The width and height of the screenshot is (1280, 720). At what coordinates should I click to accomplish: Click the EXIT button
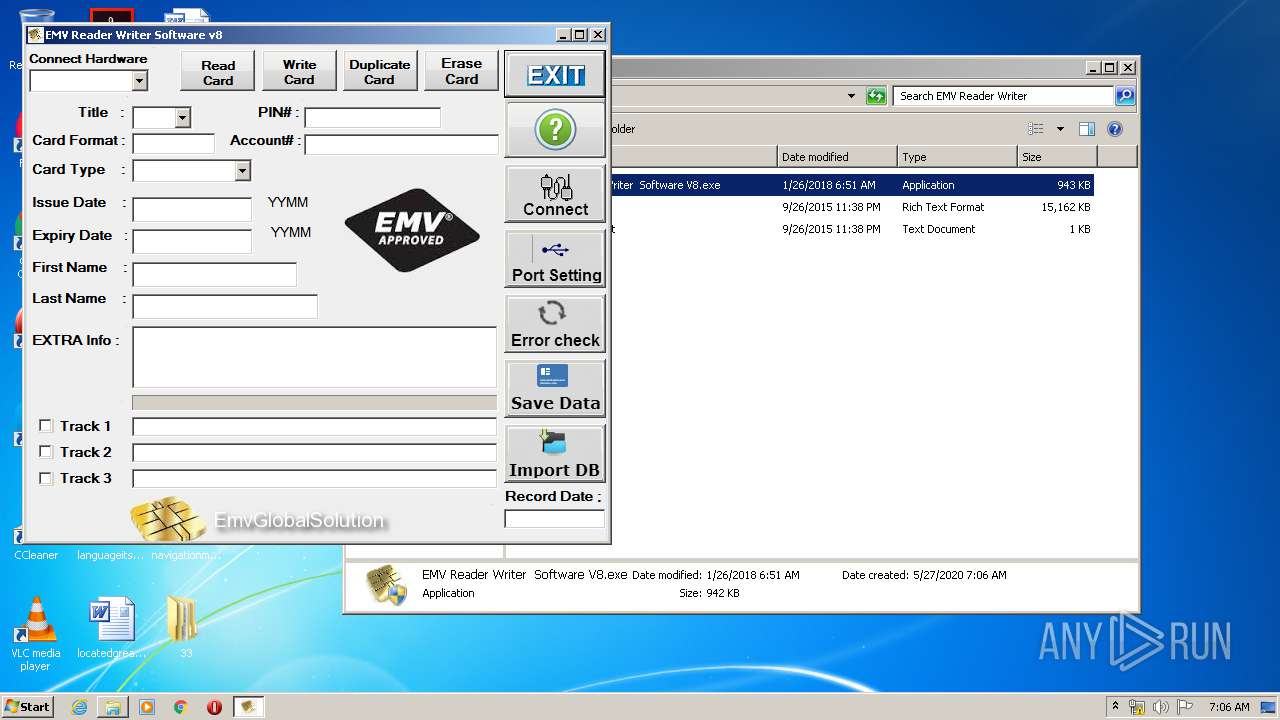(x=555, y=74)
